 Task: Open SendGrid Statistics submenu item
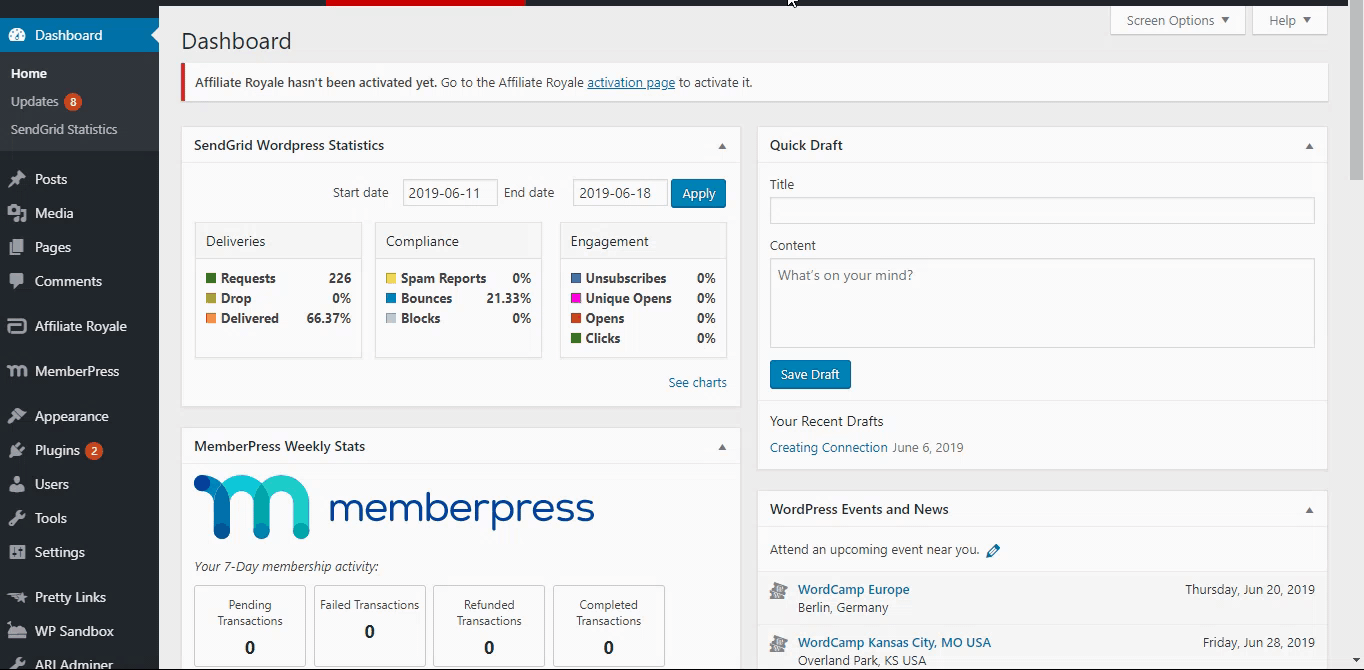tap(64, 129)
